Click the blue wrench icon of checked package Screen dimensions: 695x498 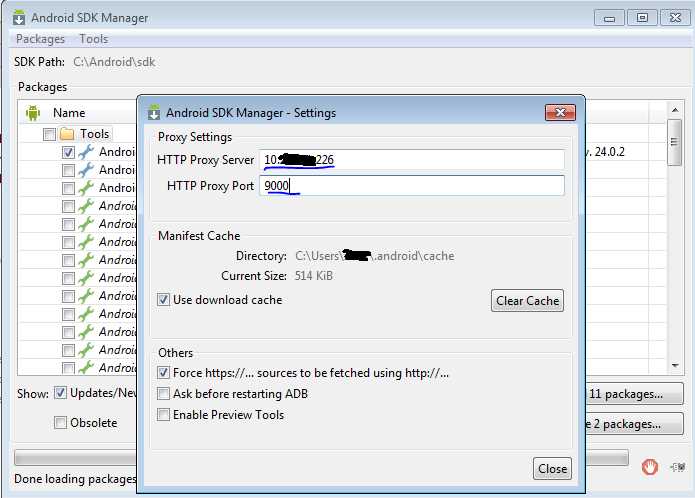pyautogui.click(x=86, y=152)
